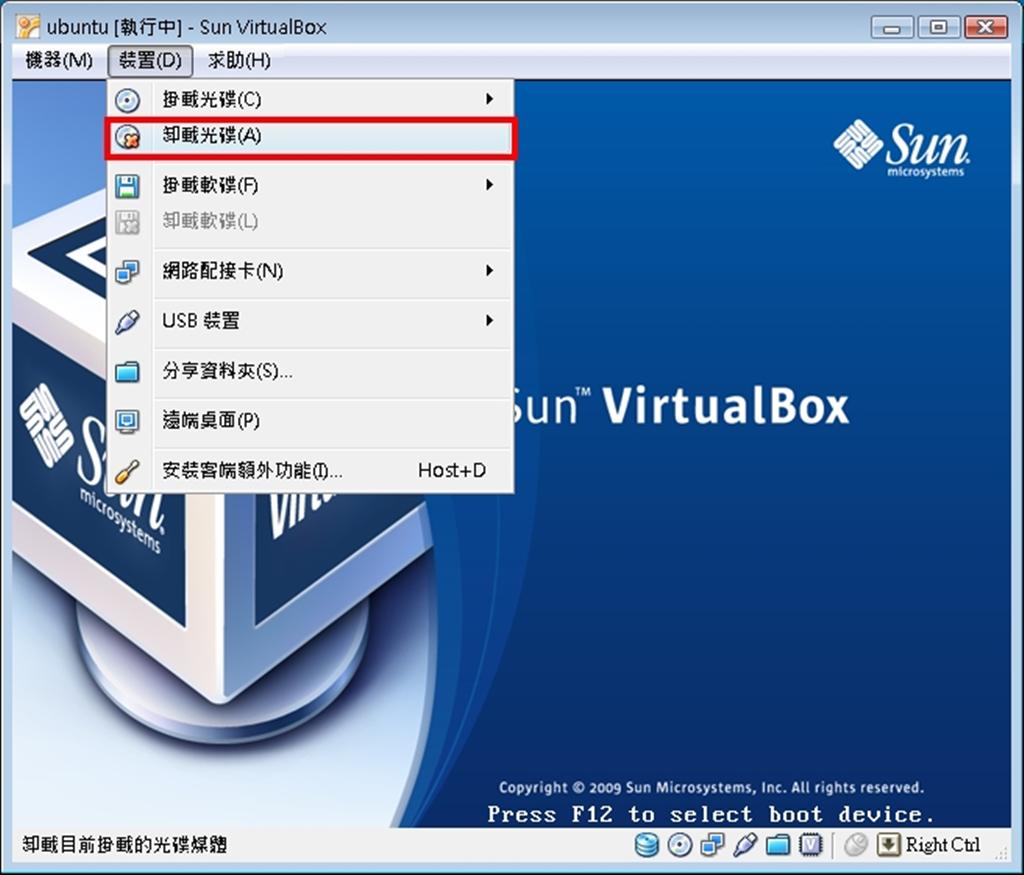The width and height of the screenshot is (1024, 875).
Task: Click the mouse capture indicator in status bar
Action: pyautogui.click(x=856, y=845)
